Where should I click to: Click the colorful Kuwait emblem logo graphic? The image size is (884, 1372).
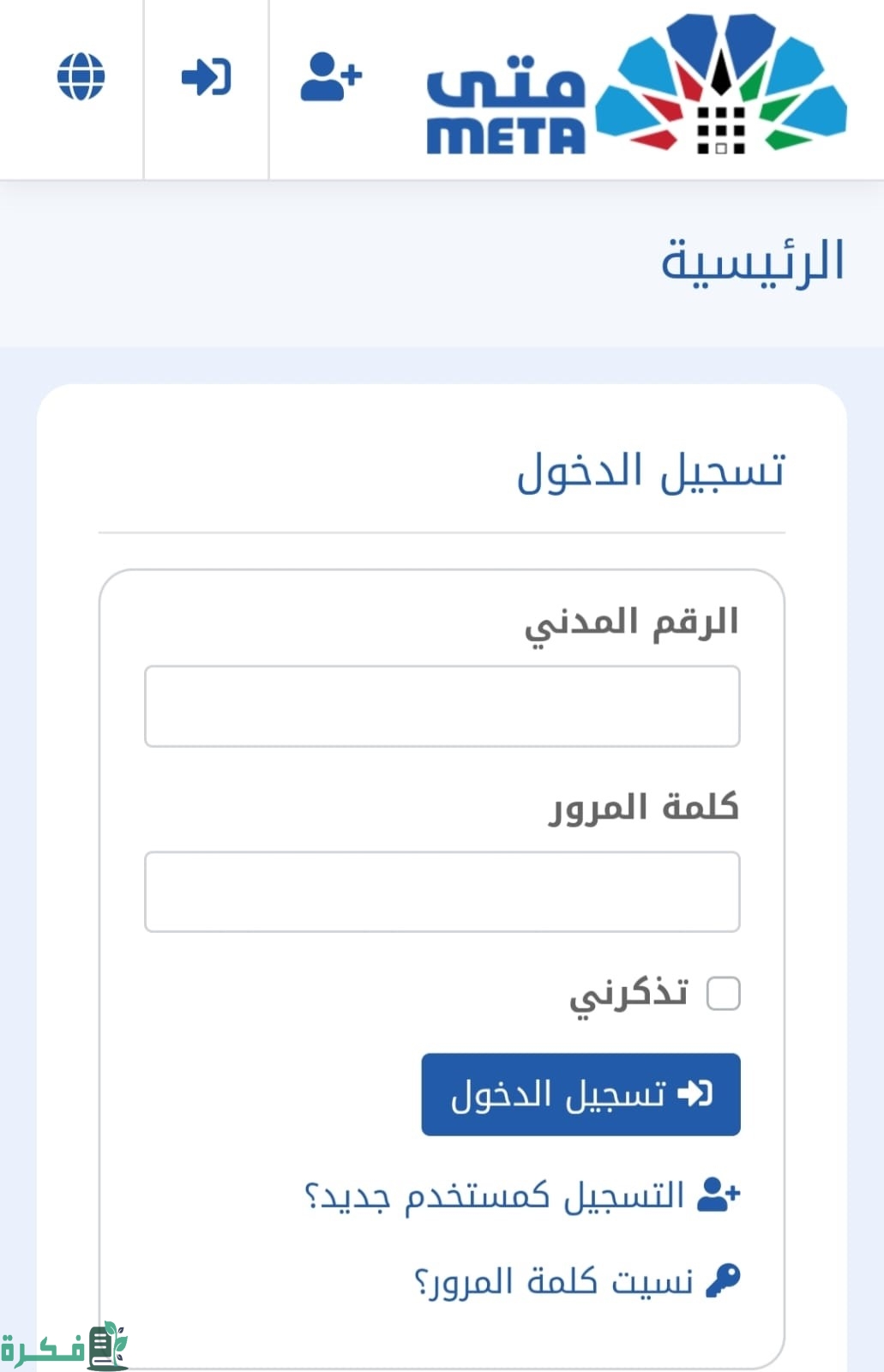(721, 84)
